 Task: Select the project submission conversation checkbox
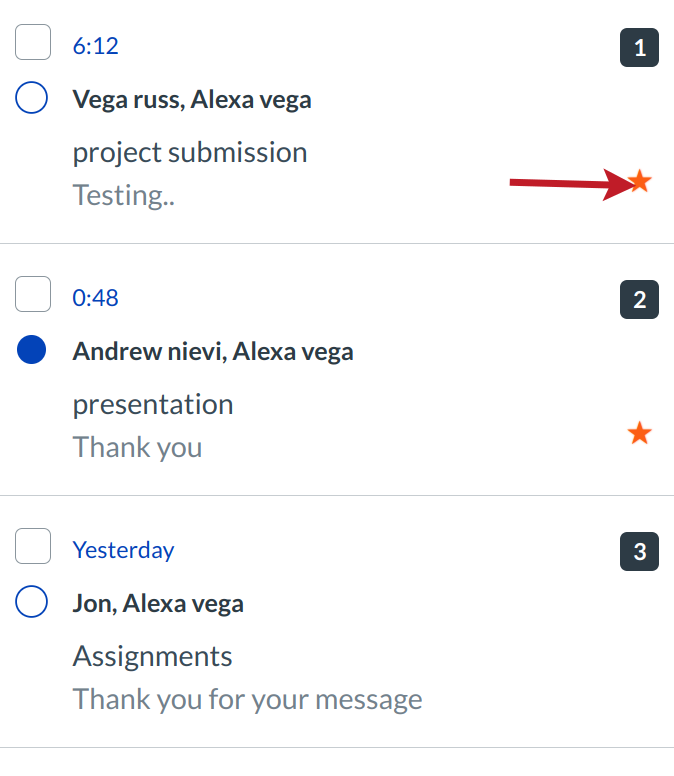click(33, 44)
